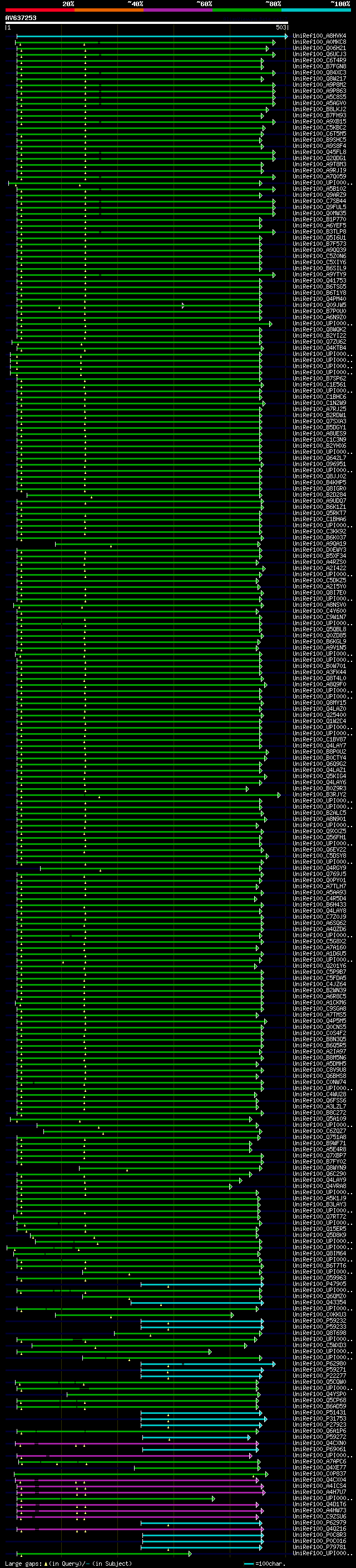Select the UniRef100_Q45FL8 label
Screen dimensions: 356x1568
pyautogui.click(x=319, y=152)
